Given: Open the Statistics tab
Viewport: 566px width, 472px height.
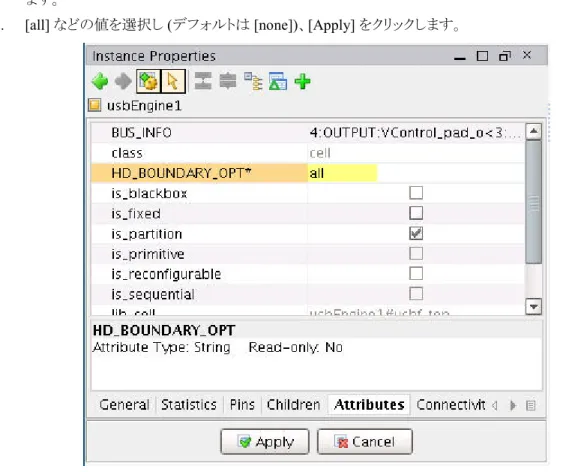Looking at the screenshot, I should tap(189, 405).
